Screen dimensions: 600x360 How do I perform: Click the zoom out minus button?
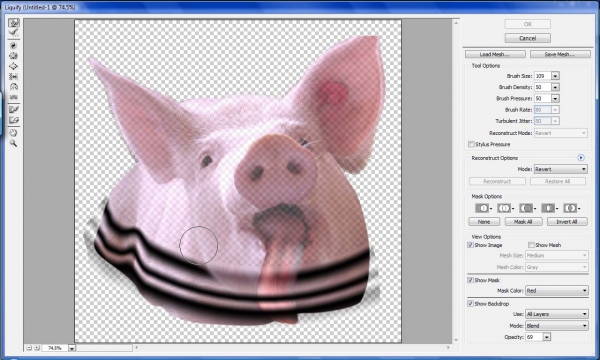[x=29, y=348]
